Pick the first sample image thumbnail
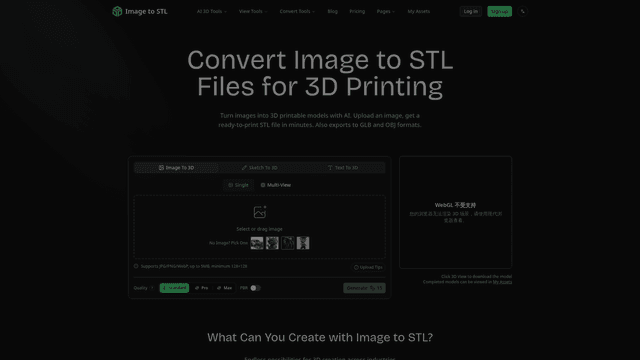The image size is (640, 360). coord(257,243)
